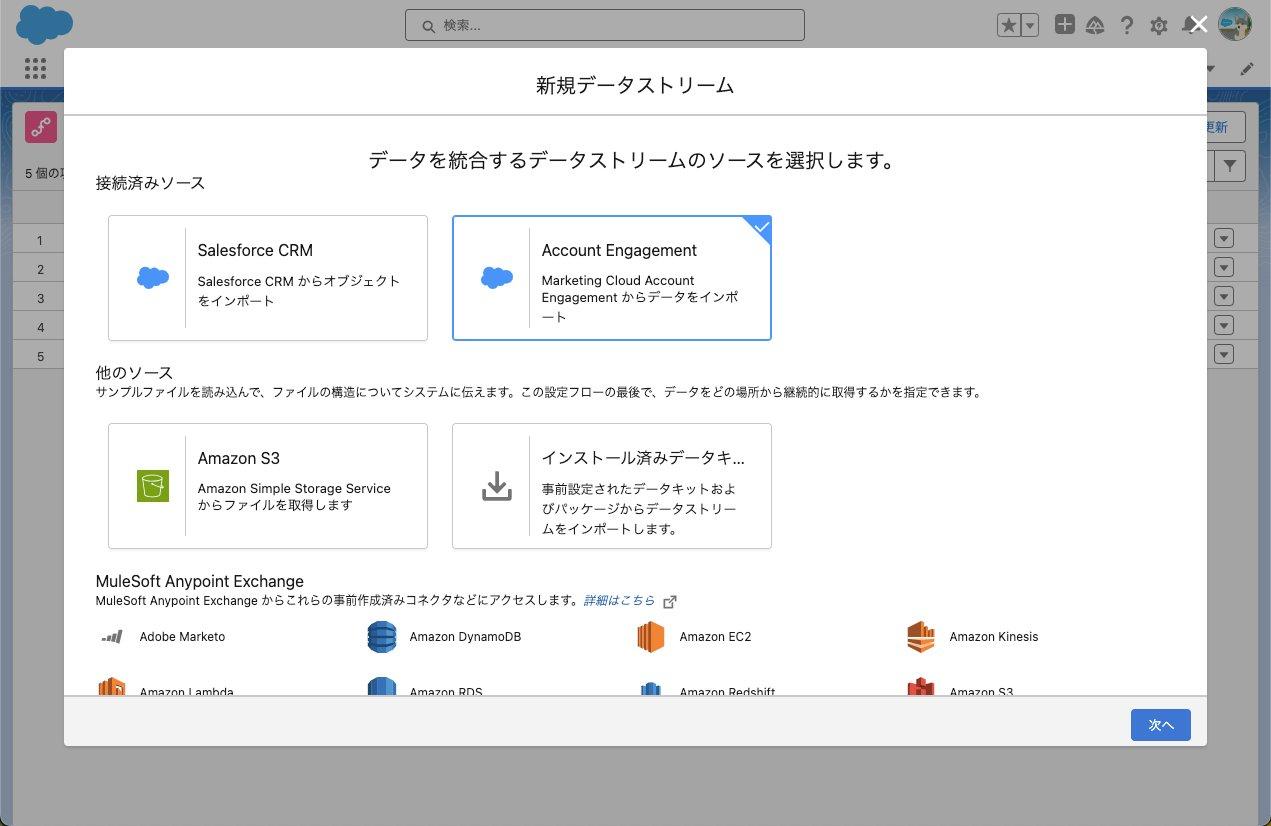Open row 3 actions dropdown
Image resolution: width=1271 pixels, height=826 pixels.
(x=1224, y=297)
